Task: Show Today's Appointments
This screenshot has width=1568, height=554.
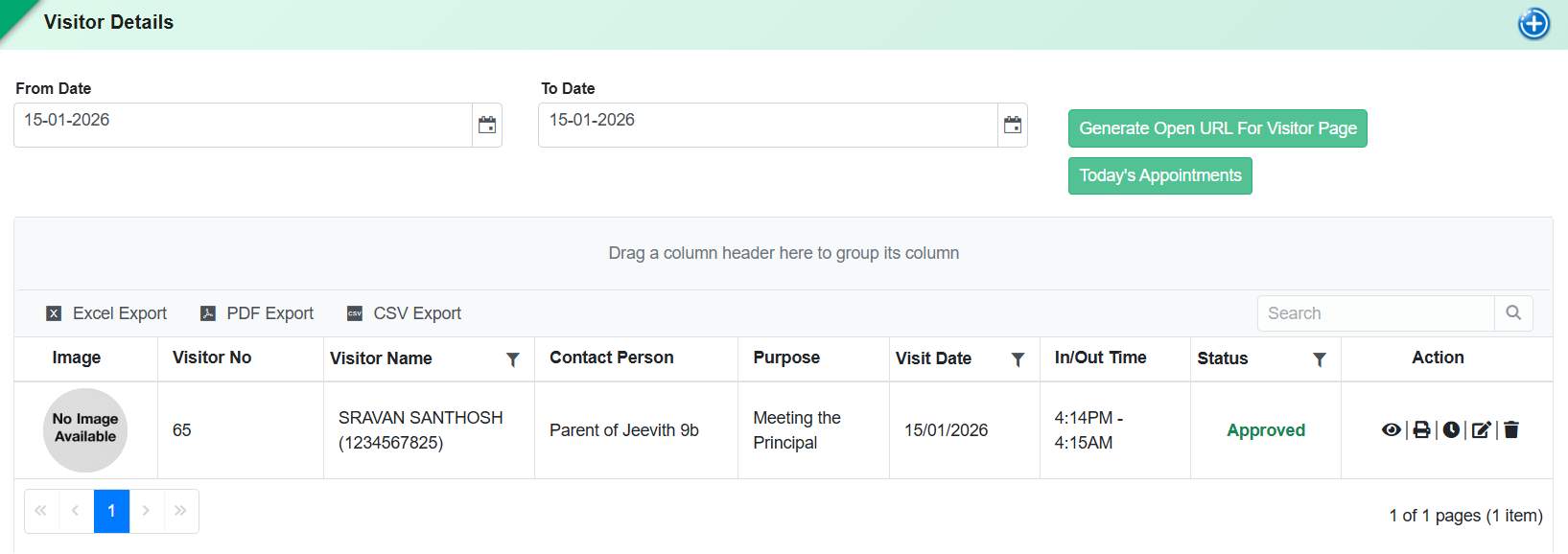Action: 1159,175
